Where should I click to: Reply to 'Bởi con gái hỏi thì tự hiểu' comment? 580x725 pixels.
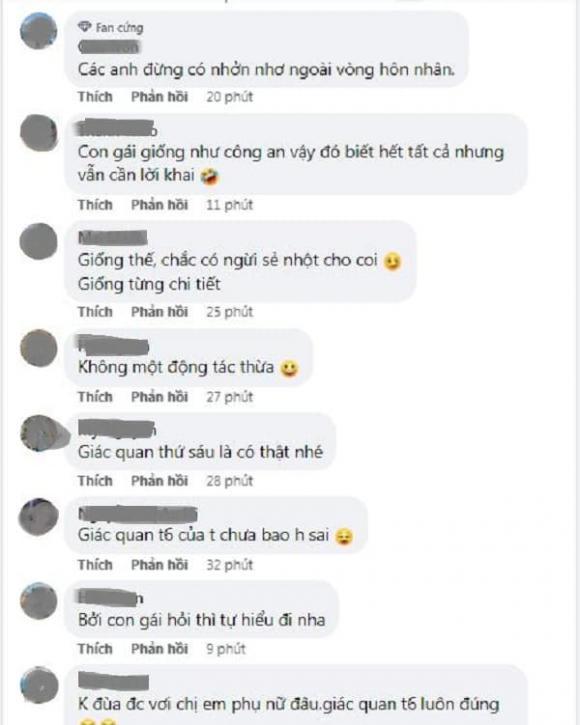pyautogui.click(x=160, y=649)
